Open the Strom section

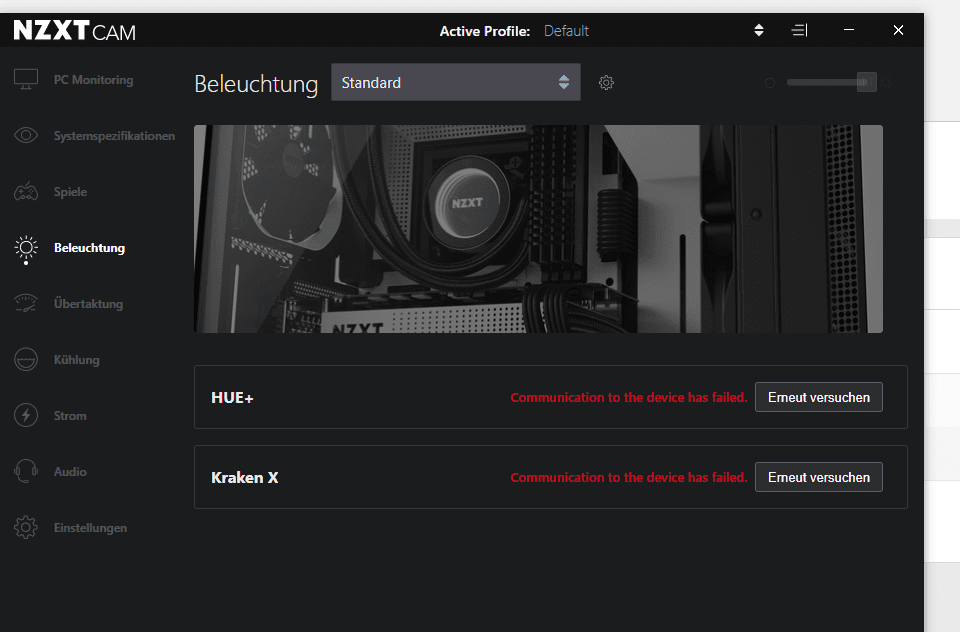70,415
